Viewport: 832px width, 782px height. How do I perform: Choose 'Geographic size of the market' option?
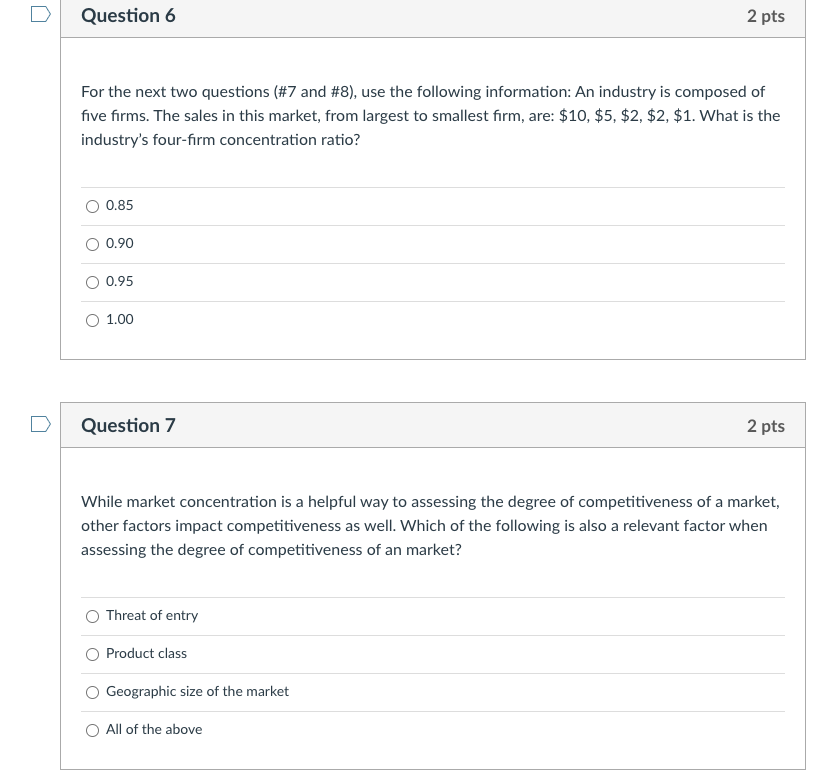pyautogui.click(x=92, y=692)
